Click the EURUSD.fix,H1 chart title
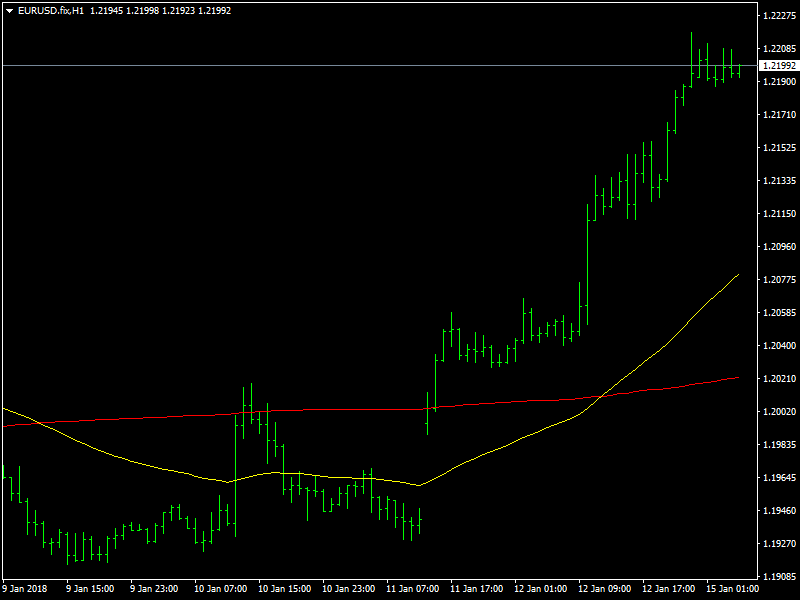This screenshot has height=600, width=800. (51, 11)
